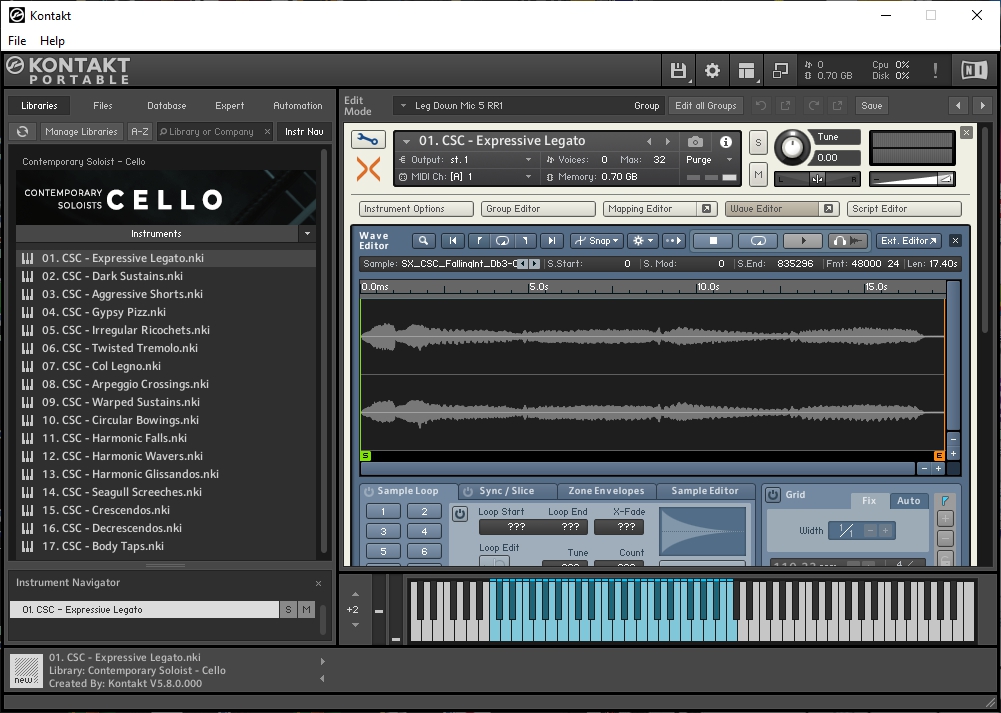Open the gear options icon in header
The image size is (1001, 713).
712,70
